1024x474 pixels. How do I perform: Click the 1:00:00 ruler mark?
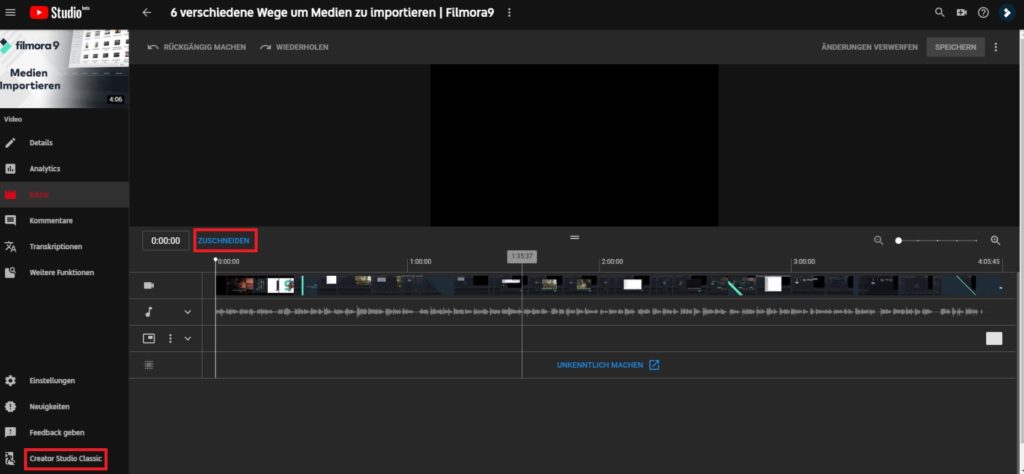click(x=420, y=261)
